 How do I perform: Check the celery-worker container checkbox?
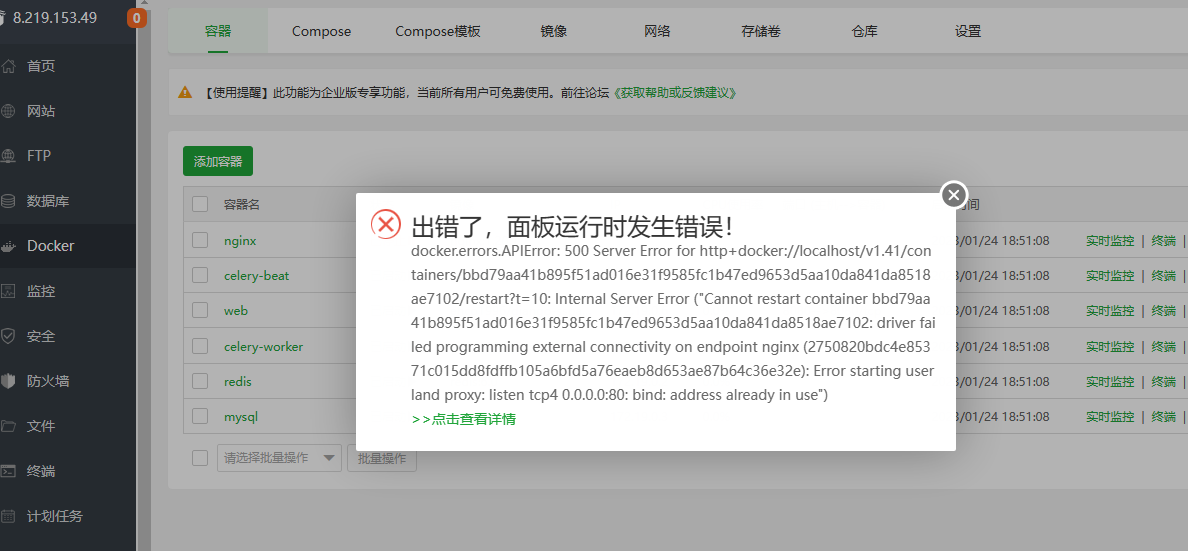point(200,346)
